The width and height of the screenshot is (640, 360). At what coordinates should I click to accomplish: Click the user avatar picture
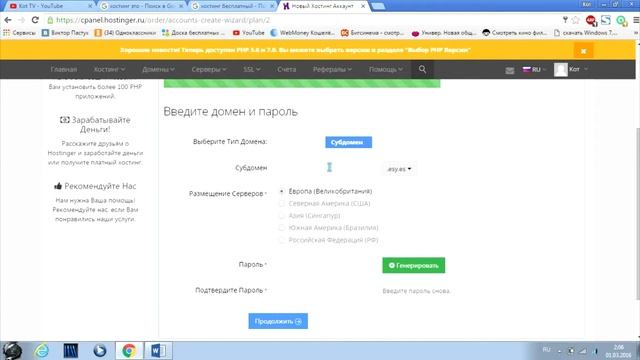click(560, 69)
